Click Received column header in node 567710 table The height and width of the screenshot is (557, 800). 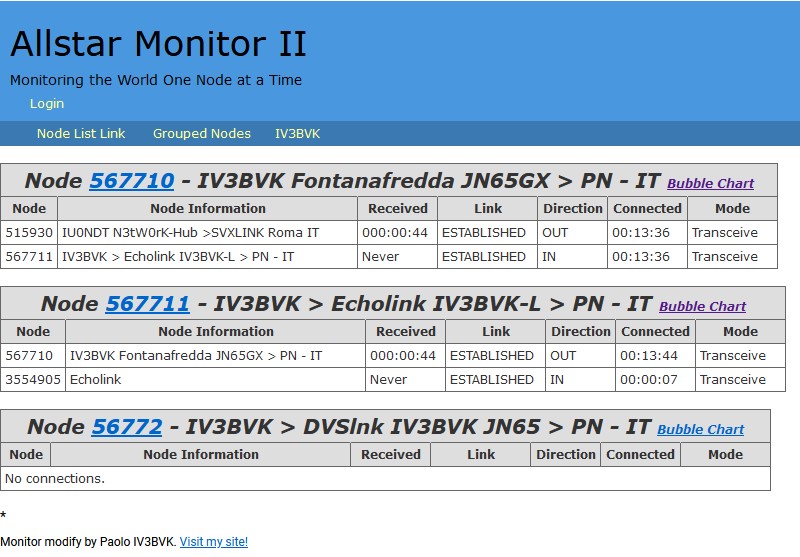(398, 209)
